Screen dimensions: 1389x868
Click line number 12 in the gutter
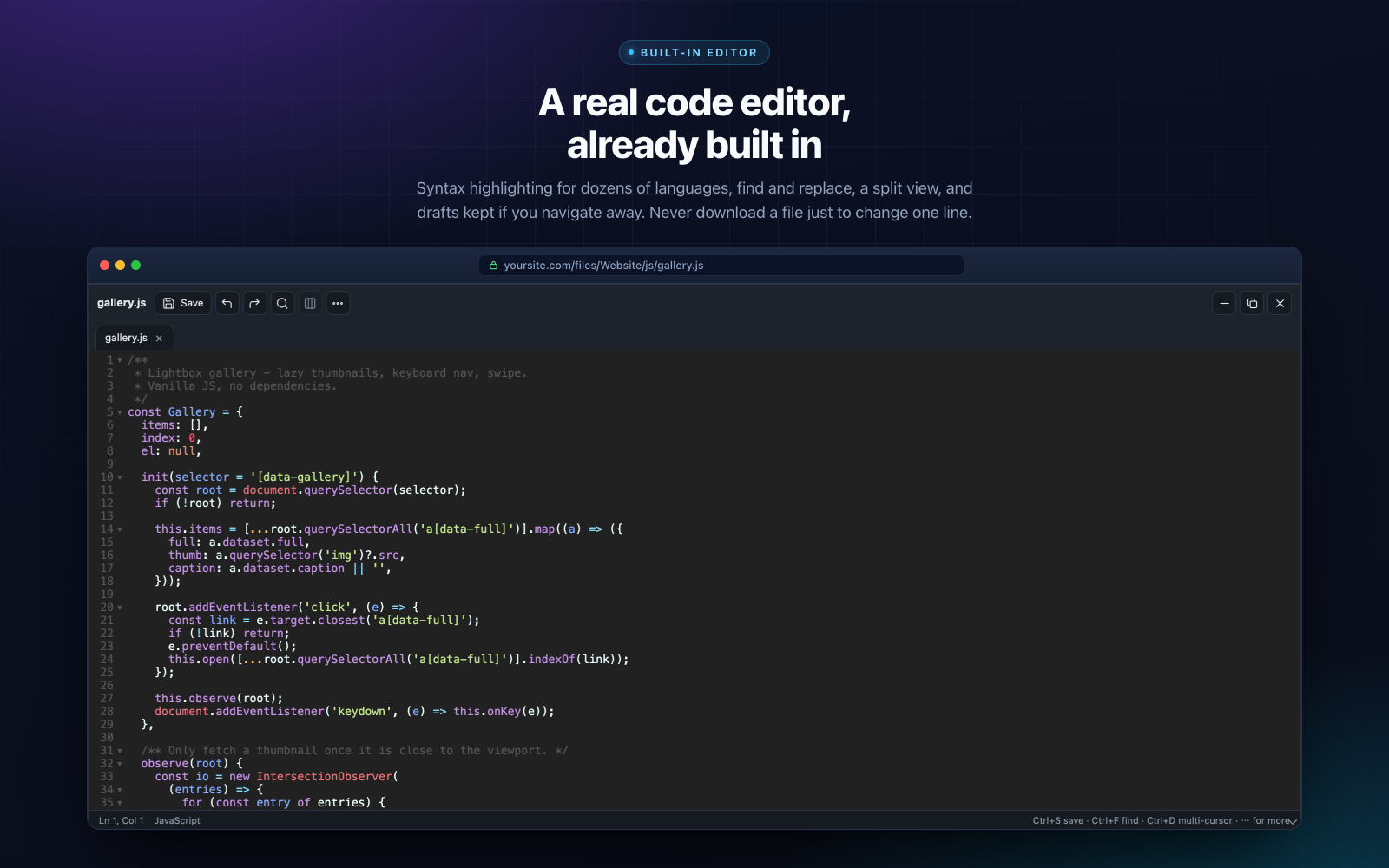(x=107, y=503)
